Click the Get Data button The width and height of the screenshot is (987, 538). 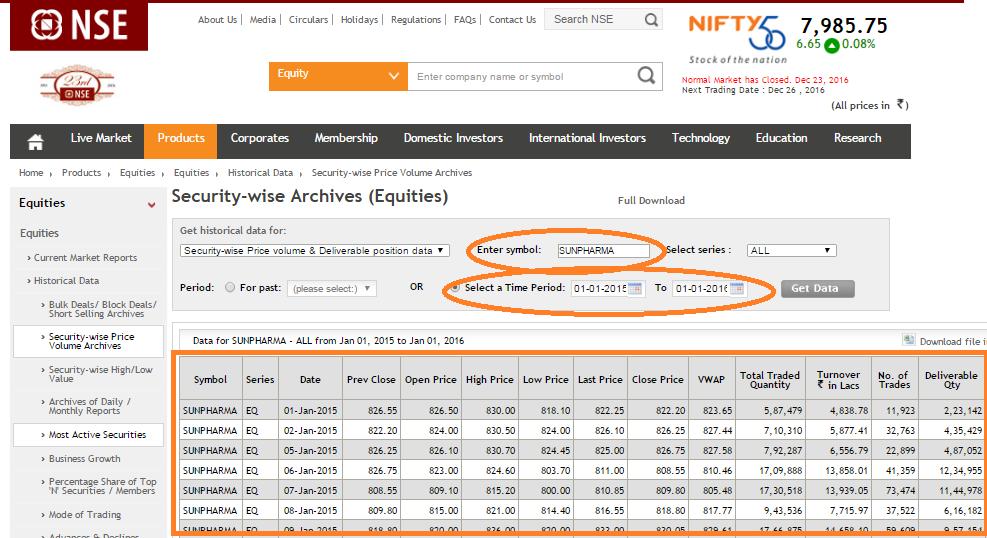click(x=818, y=288)
